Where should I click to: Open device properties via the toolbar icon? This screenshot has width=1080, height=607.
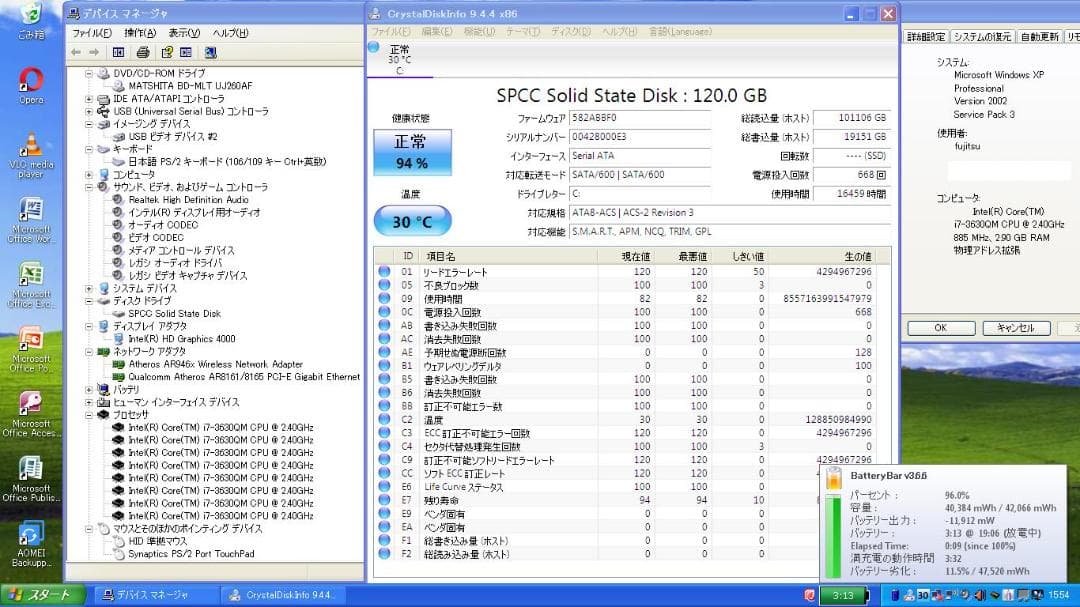pyautogui.click(x=186, y=51)
